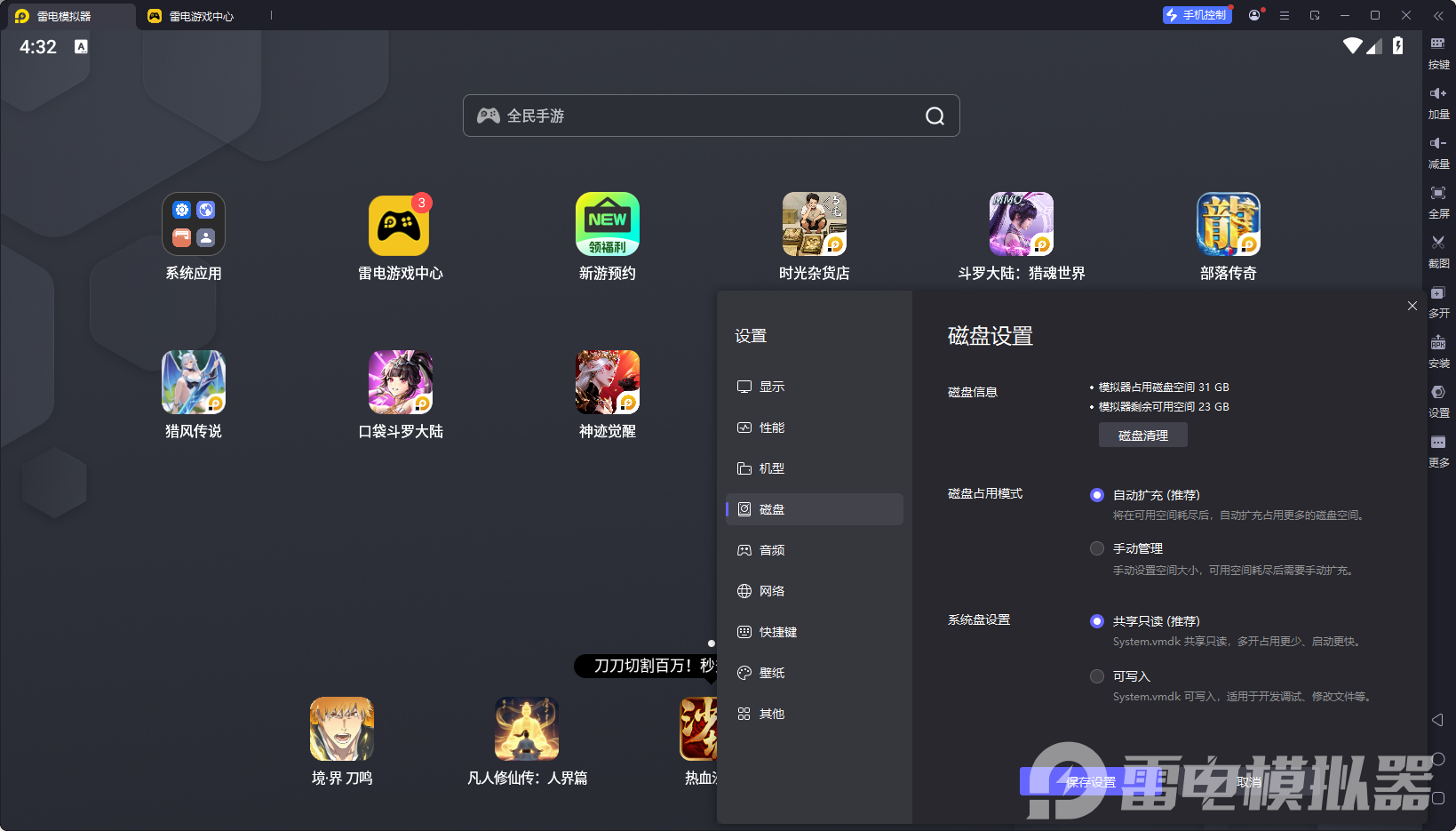Choose 共享只读 (推荐) system disk option
This screenshot has width=1456, height=831.
tap(1097, 621)
